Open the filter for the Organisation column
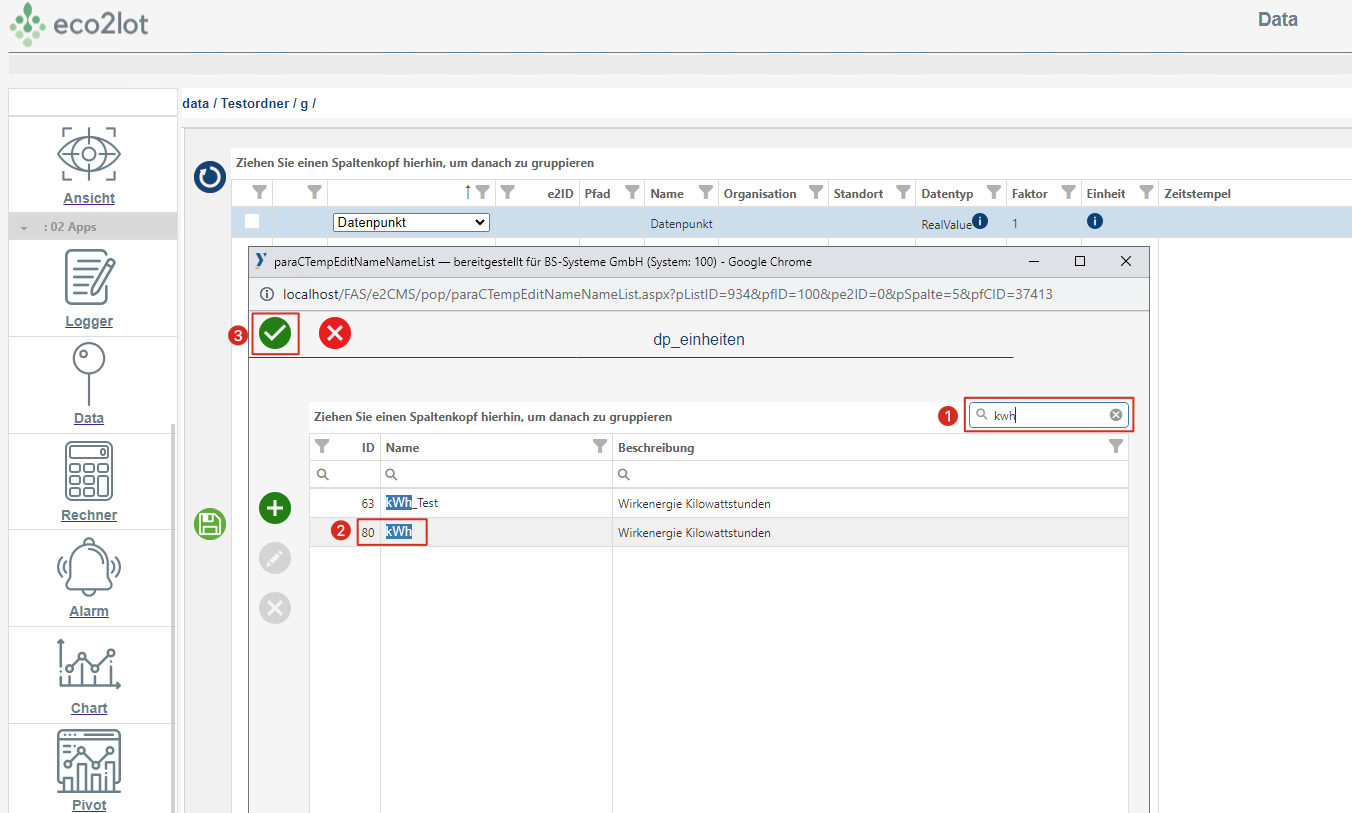The width and height of the screenshot is (1352, 813). coord(816,193)
